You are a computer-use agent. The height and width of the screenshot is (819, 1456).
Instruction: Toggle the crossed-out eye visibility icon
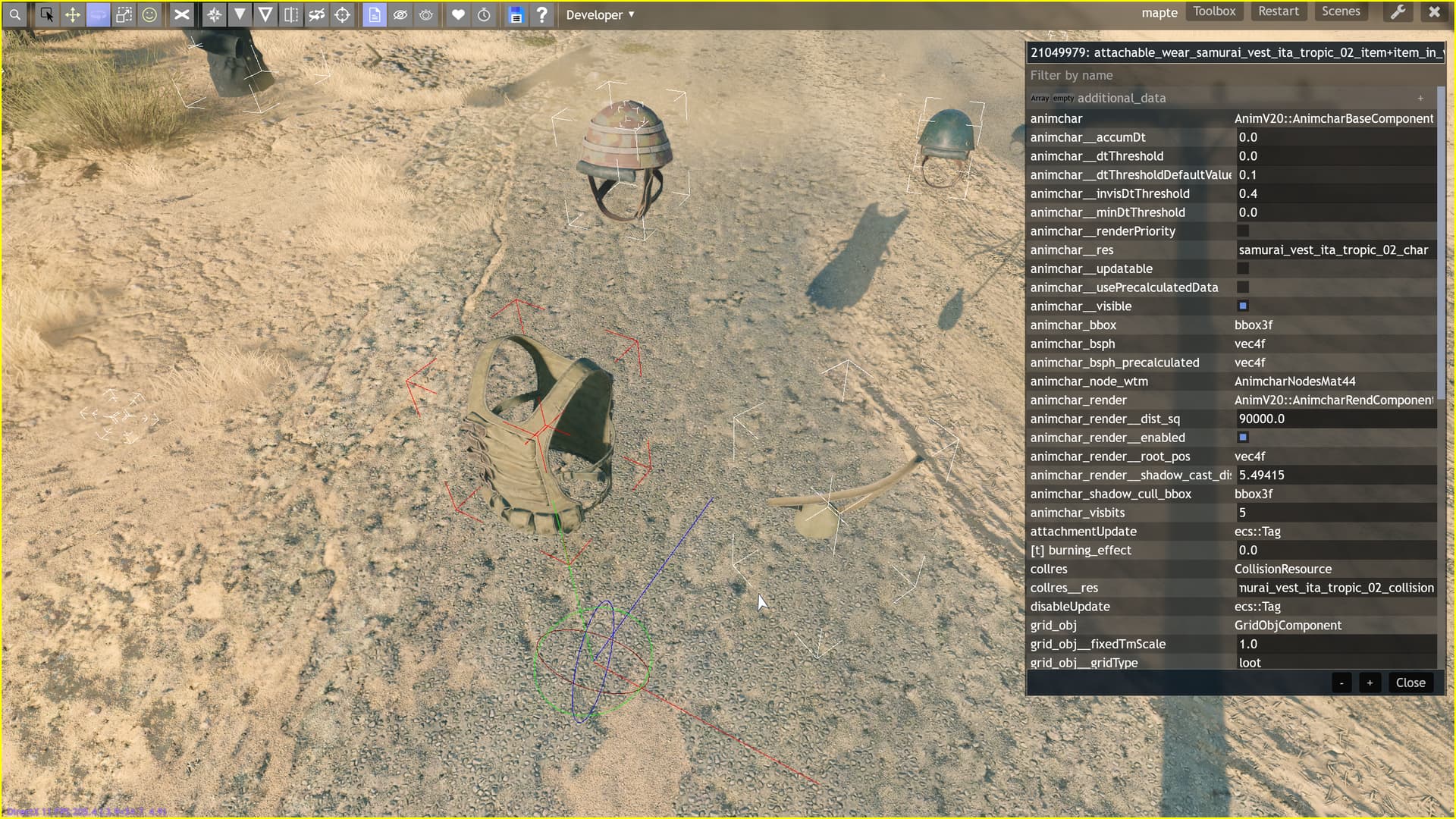click(x=400, y=14)
